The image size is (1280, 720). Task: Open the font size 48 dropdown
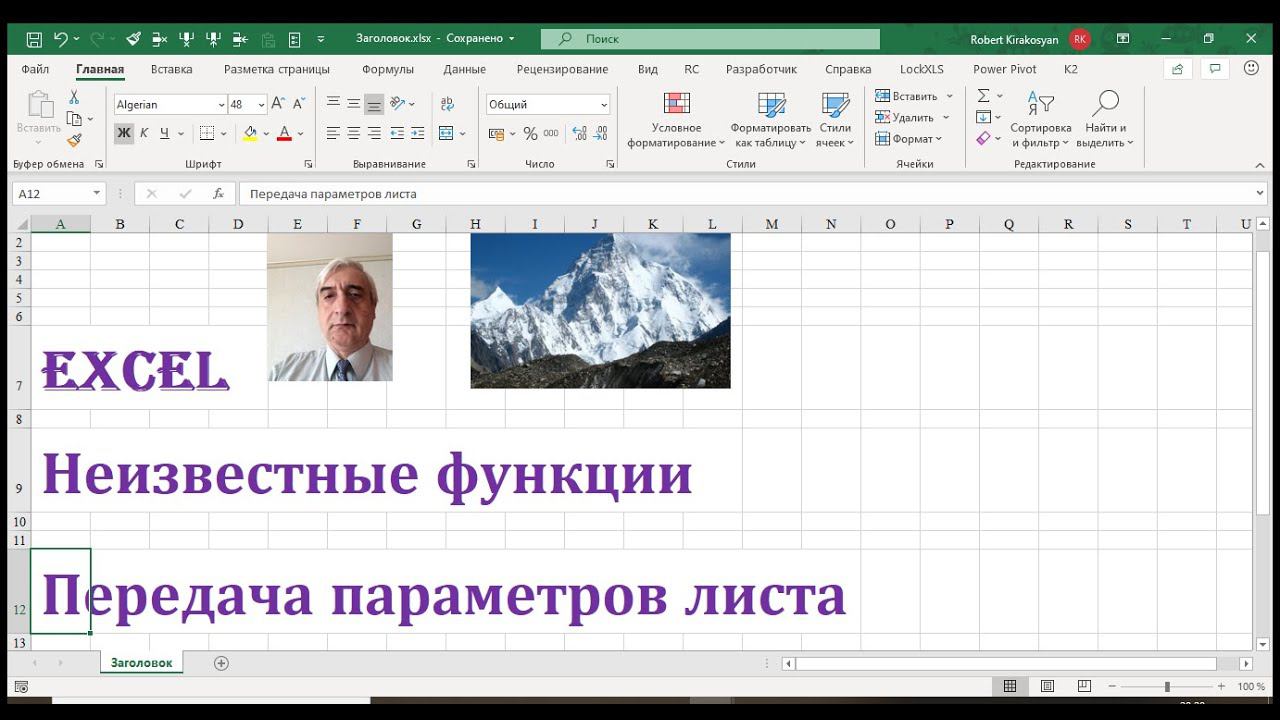261,104
